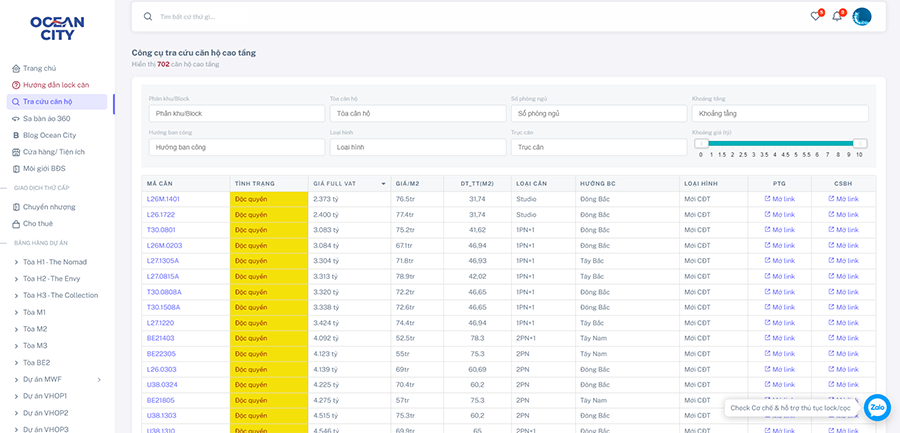Open the Số phòng ngủ dropdown
This screenshot has width=900, height=433.
pos(598,114)
